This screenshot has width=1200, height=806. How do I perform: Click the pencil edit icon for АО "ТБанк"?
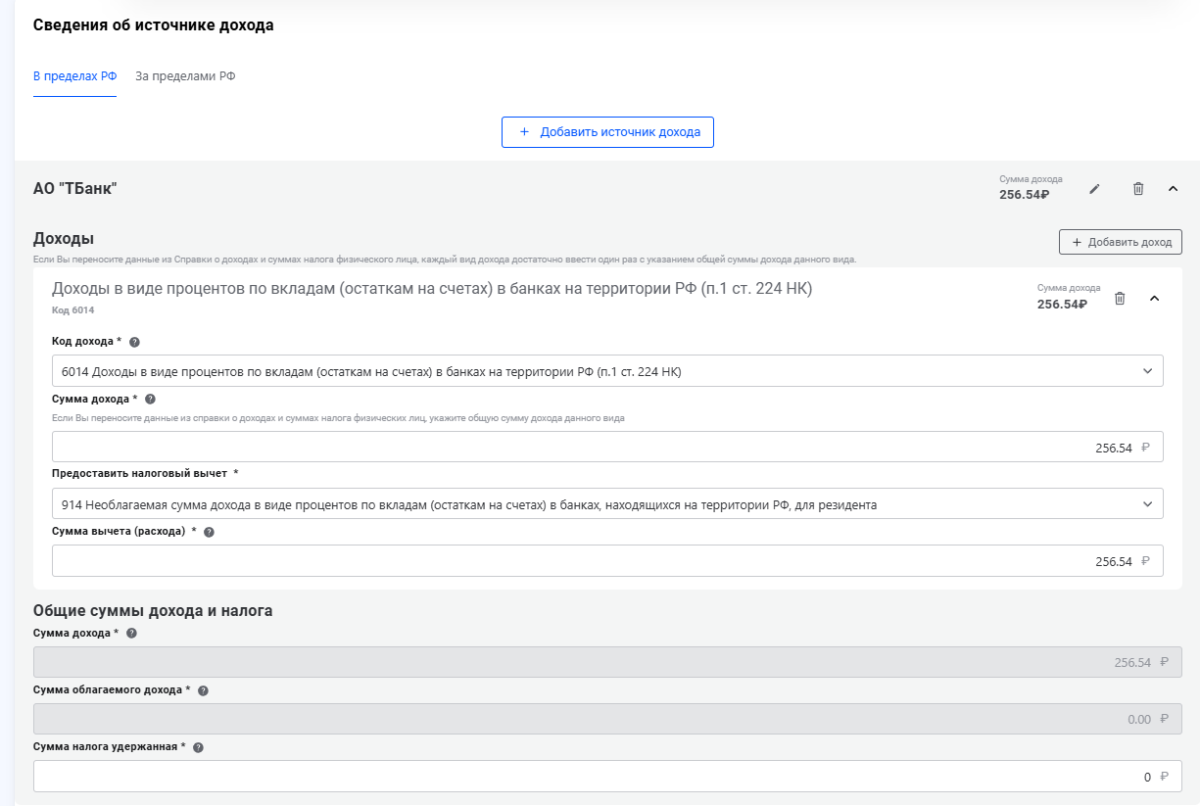[x=1095, y=189]
